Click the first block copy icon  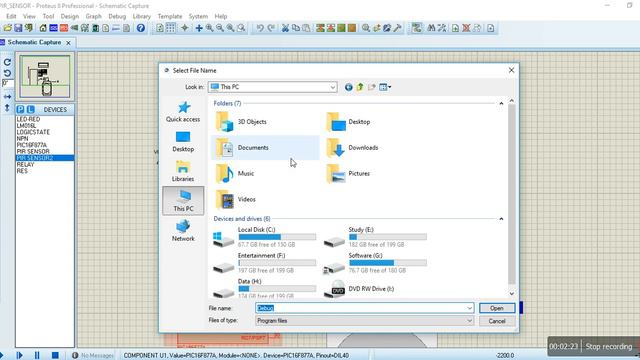pos(320,28)
